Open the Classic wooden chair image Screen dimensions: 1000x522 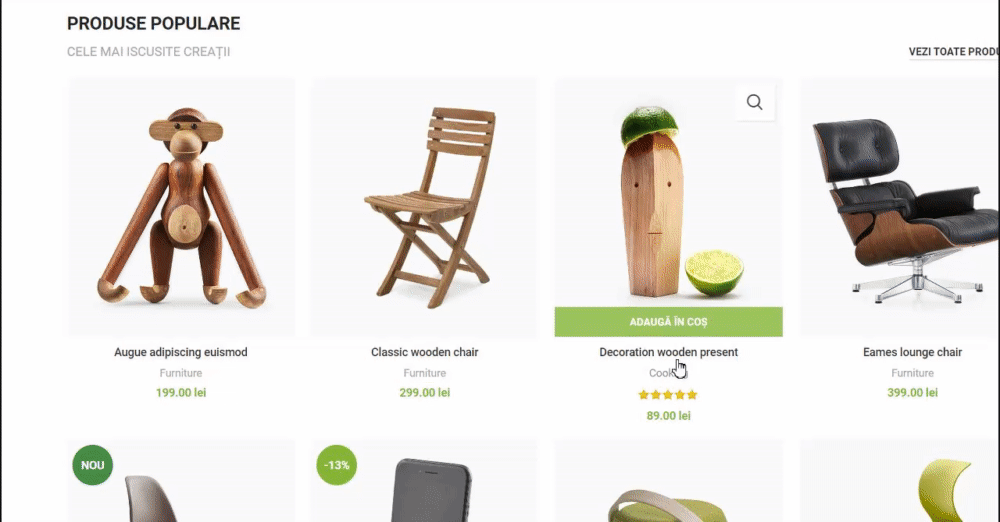pyautogui.click(x=425, y=207)
